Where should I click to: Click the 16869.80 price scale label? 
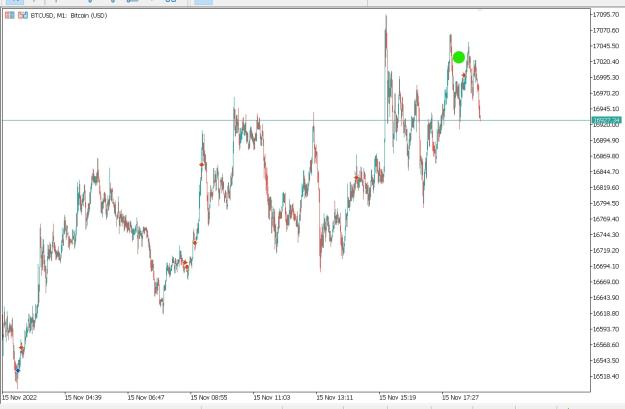click(x=606, y=156)
